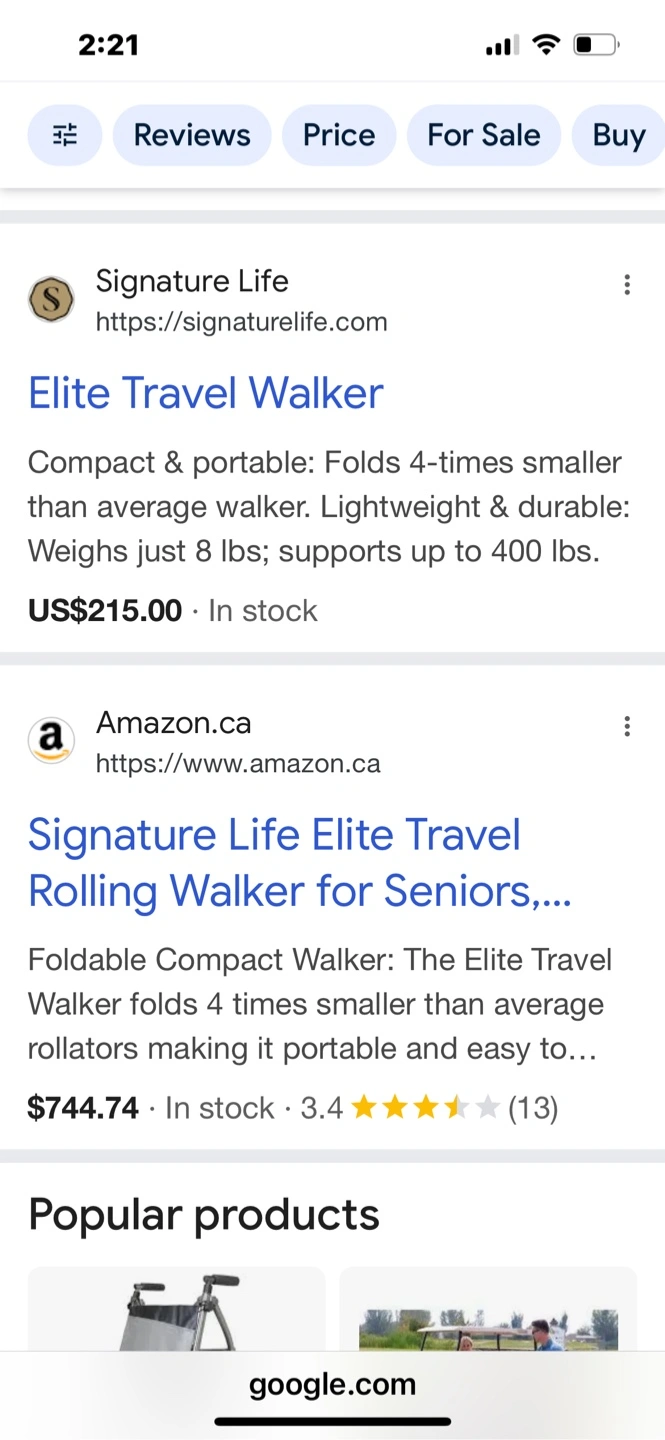665x1440 pixels.
Task: Open more options for Amazon.ca result
Action: click(x=627, y=727)
